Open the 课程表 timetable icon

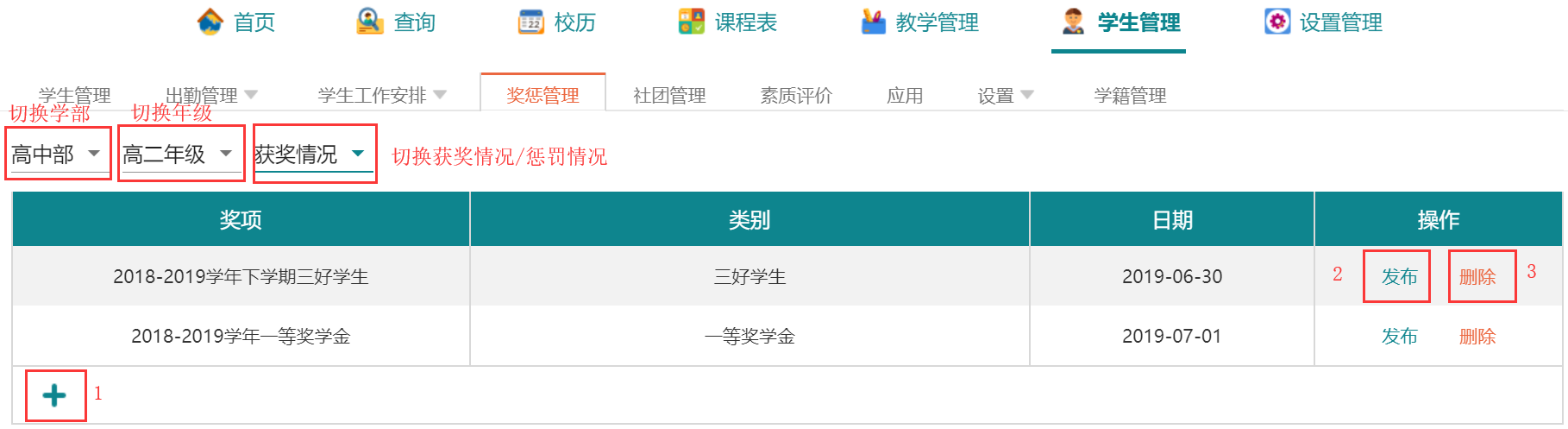point(691,22)
